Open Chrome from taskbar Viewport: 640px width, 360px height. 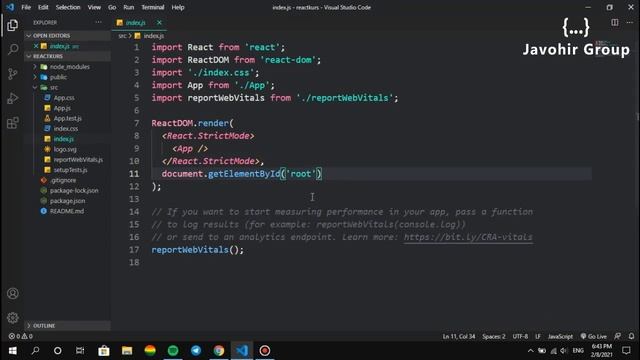point(219,351)
